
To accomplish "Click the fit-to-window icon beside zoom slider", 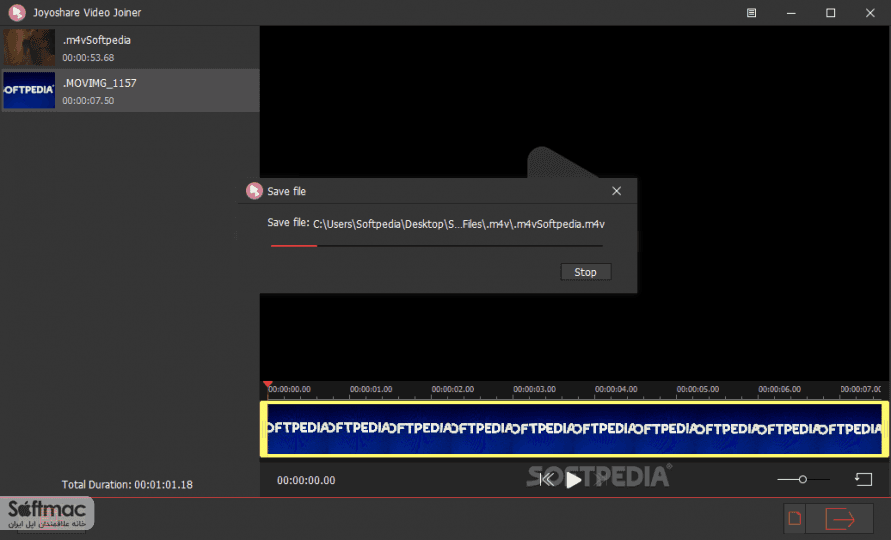I will point(864,480).
